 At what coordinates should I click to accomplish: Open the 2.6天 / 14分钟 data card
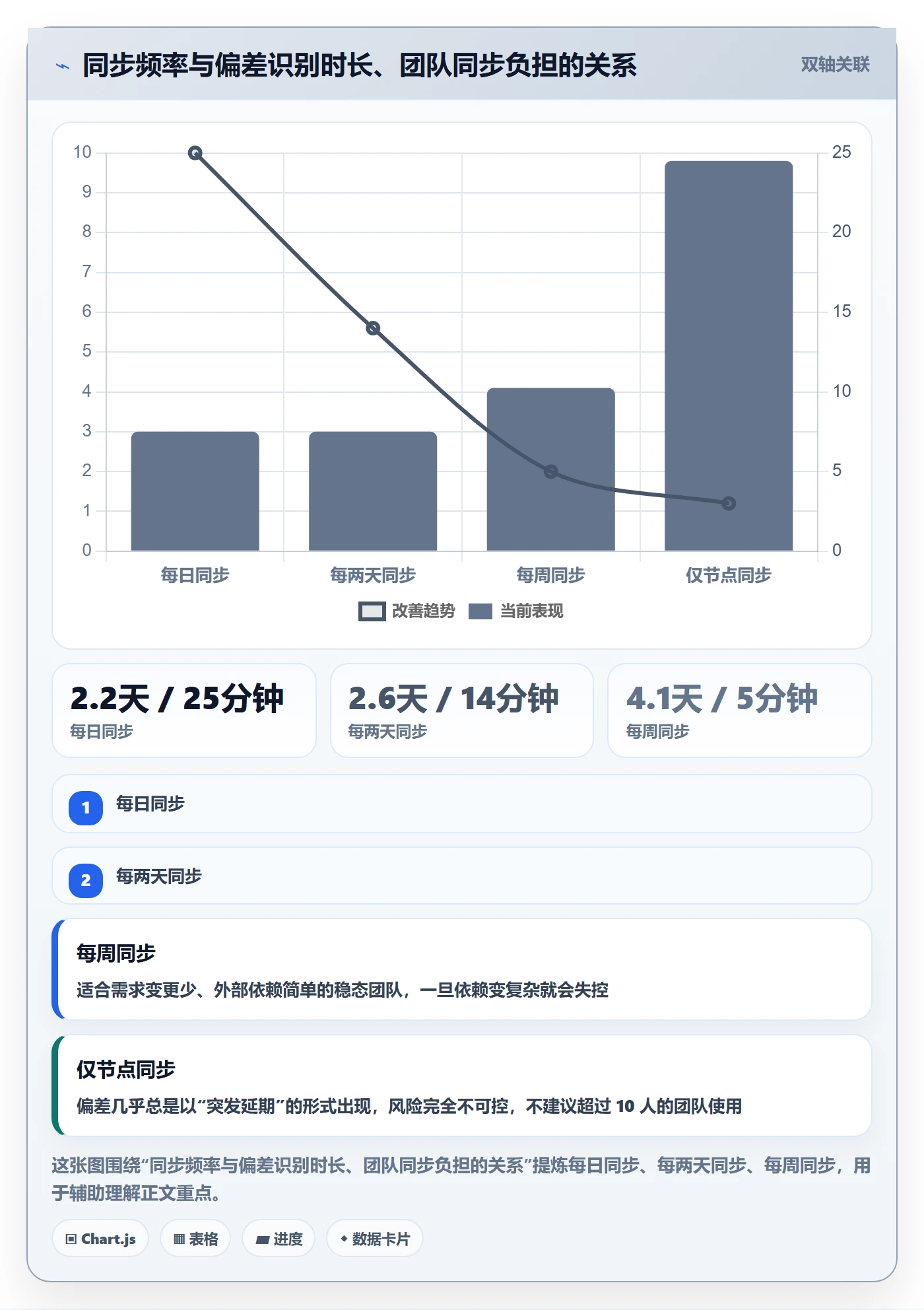click(x=462, y=710)
